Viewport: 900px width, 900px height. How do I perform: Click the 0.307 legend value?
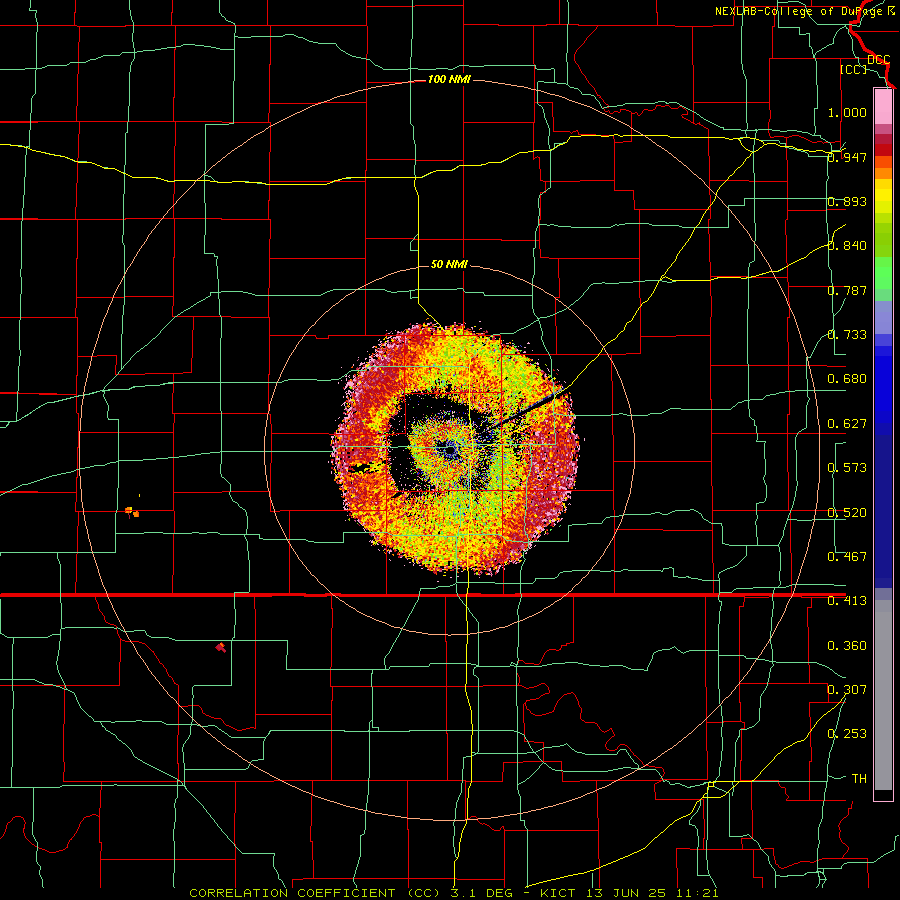point(847,690)
